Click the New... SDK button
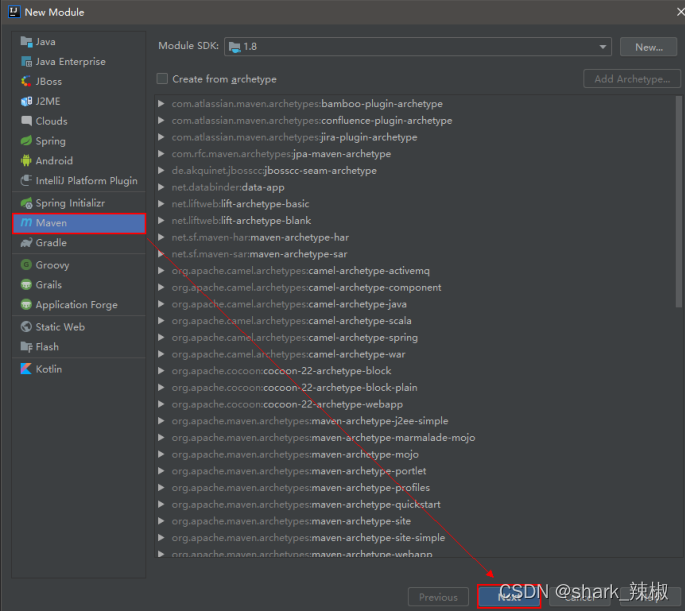Viewport: 685px width, 611px height. point(648,47)
